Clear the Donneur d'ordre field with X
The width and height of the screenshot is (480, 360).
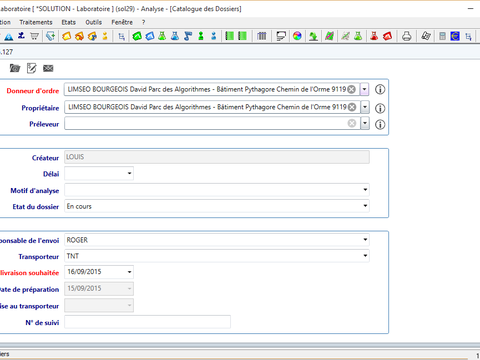[x=352, y=89]
